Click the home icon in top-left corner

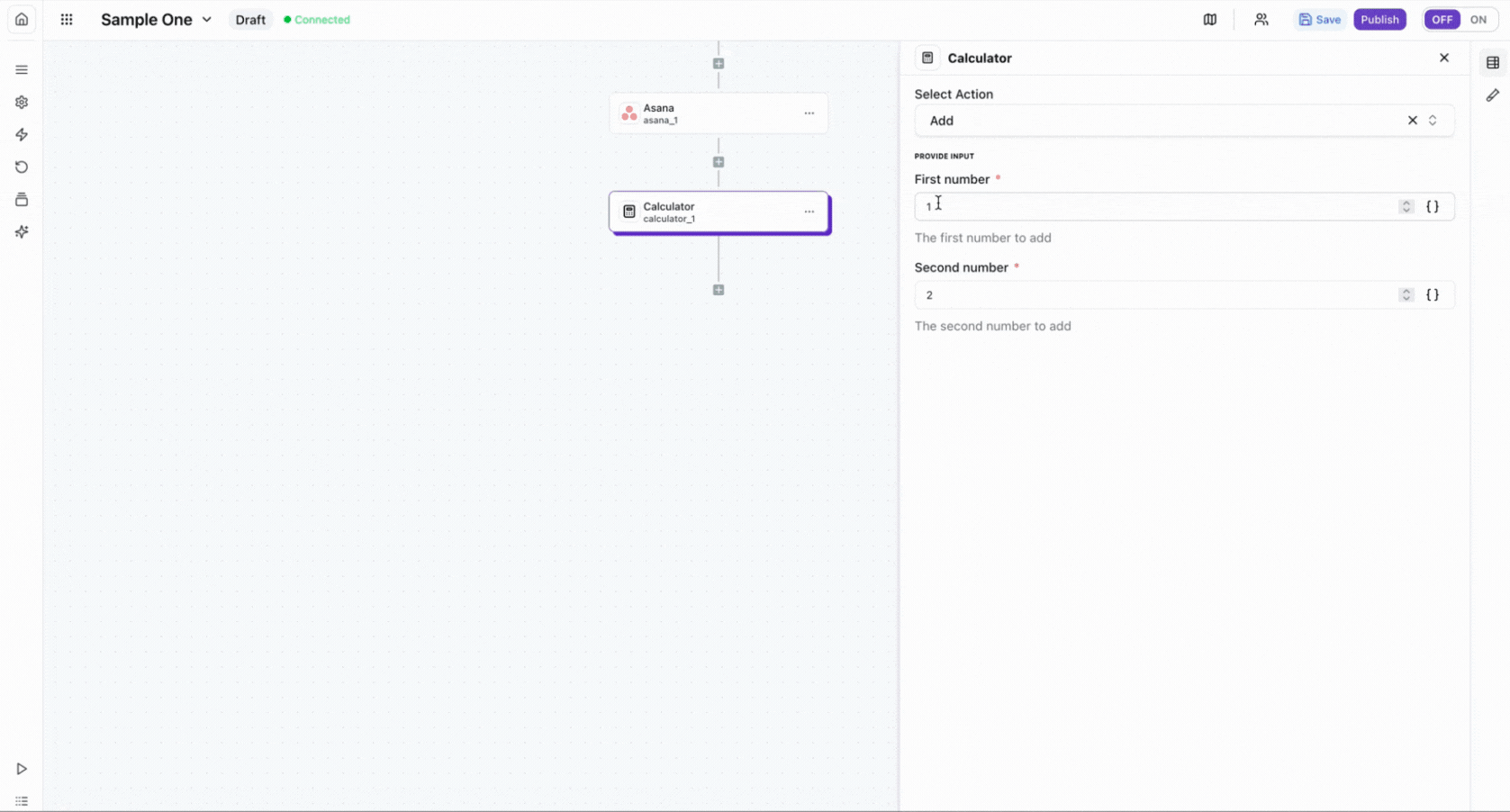pyautogui.click(x=22, y=20)
